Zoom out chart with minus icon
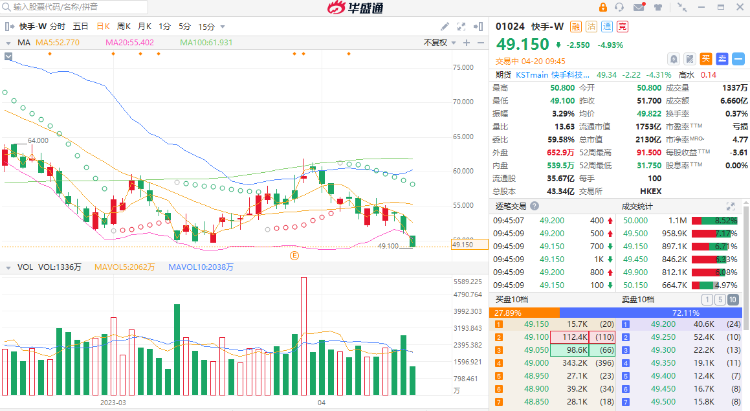750x411 pixels. [481, 43]
